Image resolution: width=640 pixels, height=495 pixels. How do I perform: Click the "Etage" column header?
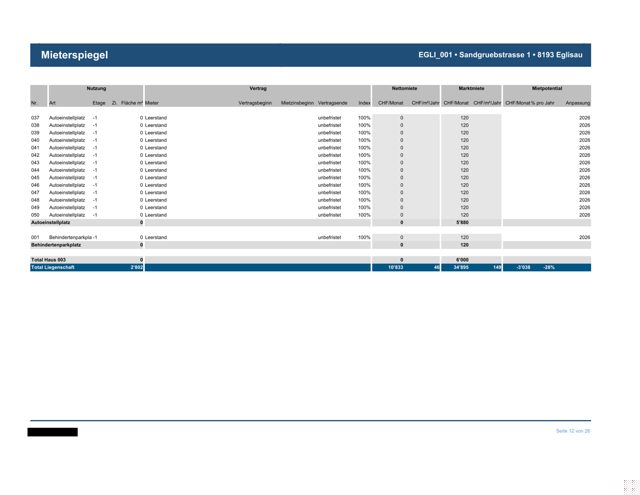click(x=99, y=103)
